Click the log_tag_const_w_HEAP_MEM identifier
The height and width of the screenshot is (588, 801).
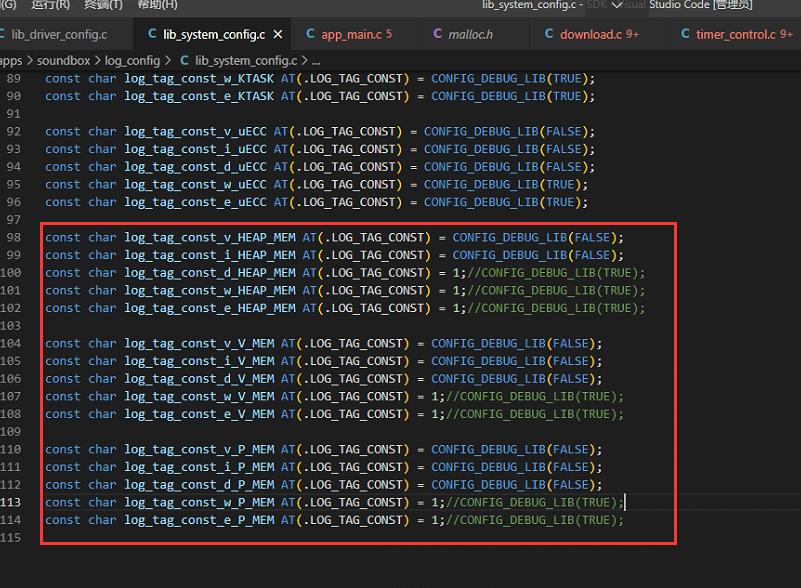coord(210,290)
